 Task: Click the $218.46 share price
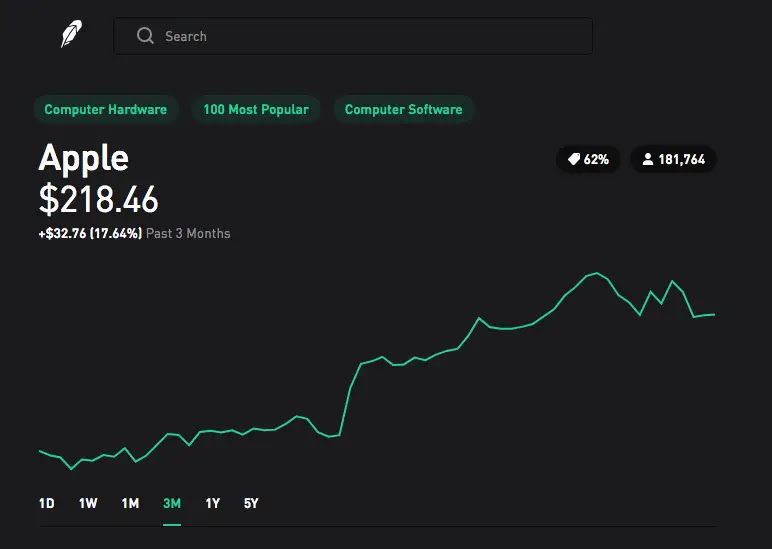click(99, 199)
